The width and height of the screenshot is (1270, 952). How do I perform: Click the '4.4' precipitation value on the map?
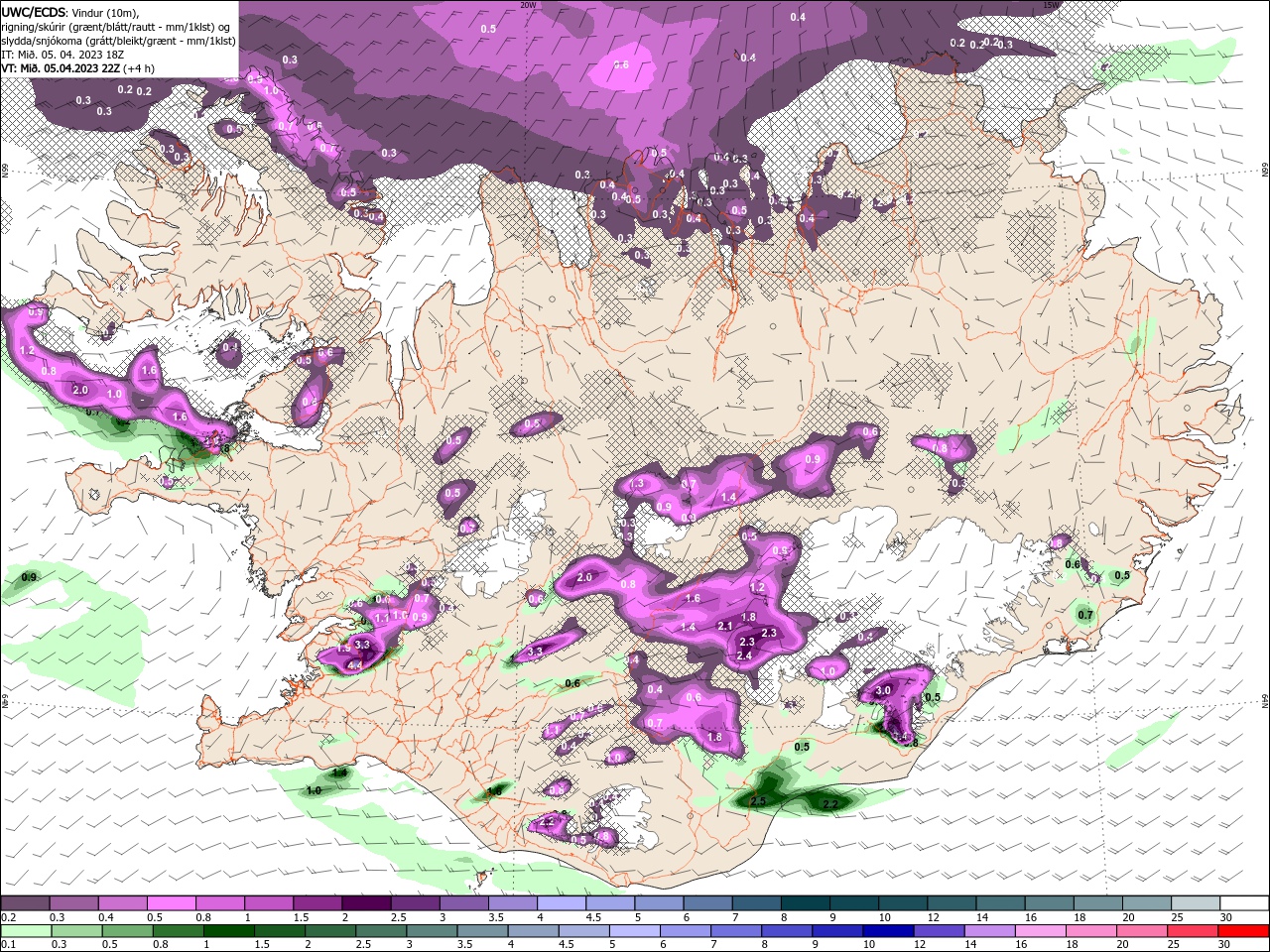coord(354,665)
